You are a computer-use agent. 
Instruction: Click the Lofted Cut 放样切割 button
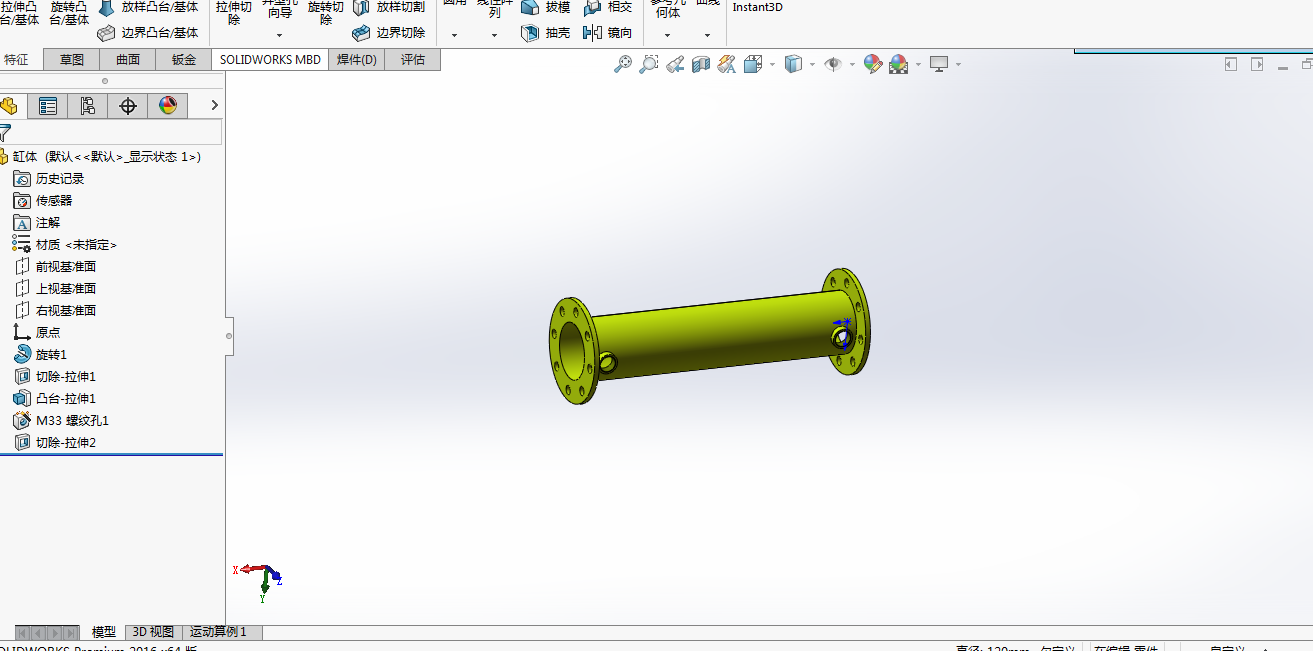389,7
